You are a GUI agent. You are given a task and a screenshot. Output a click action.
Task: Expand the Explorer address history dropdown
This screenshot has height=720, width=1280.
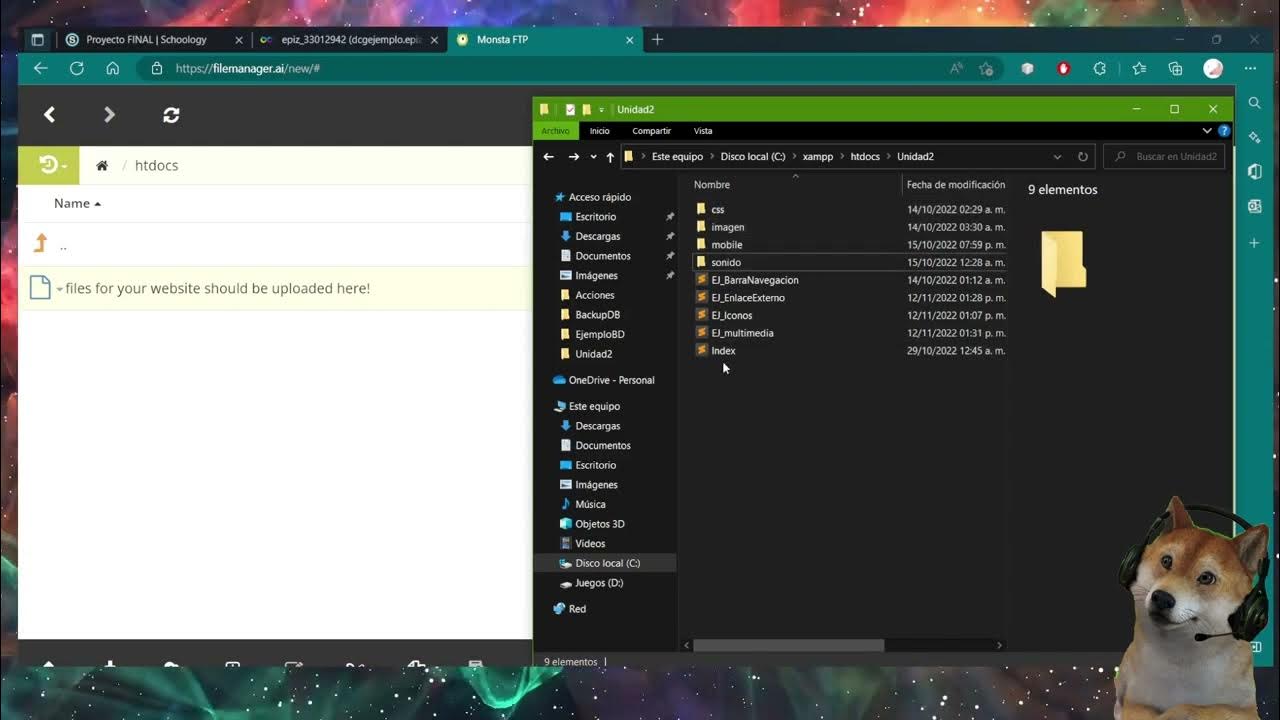[x=1057, y=157]
